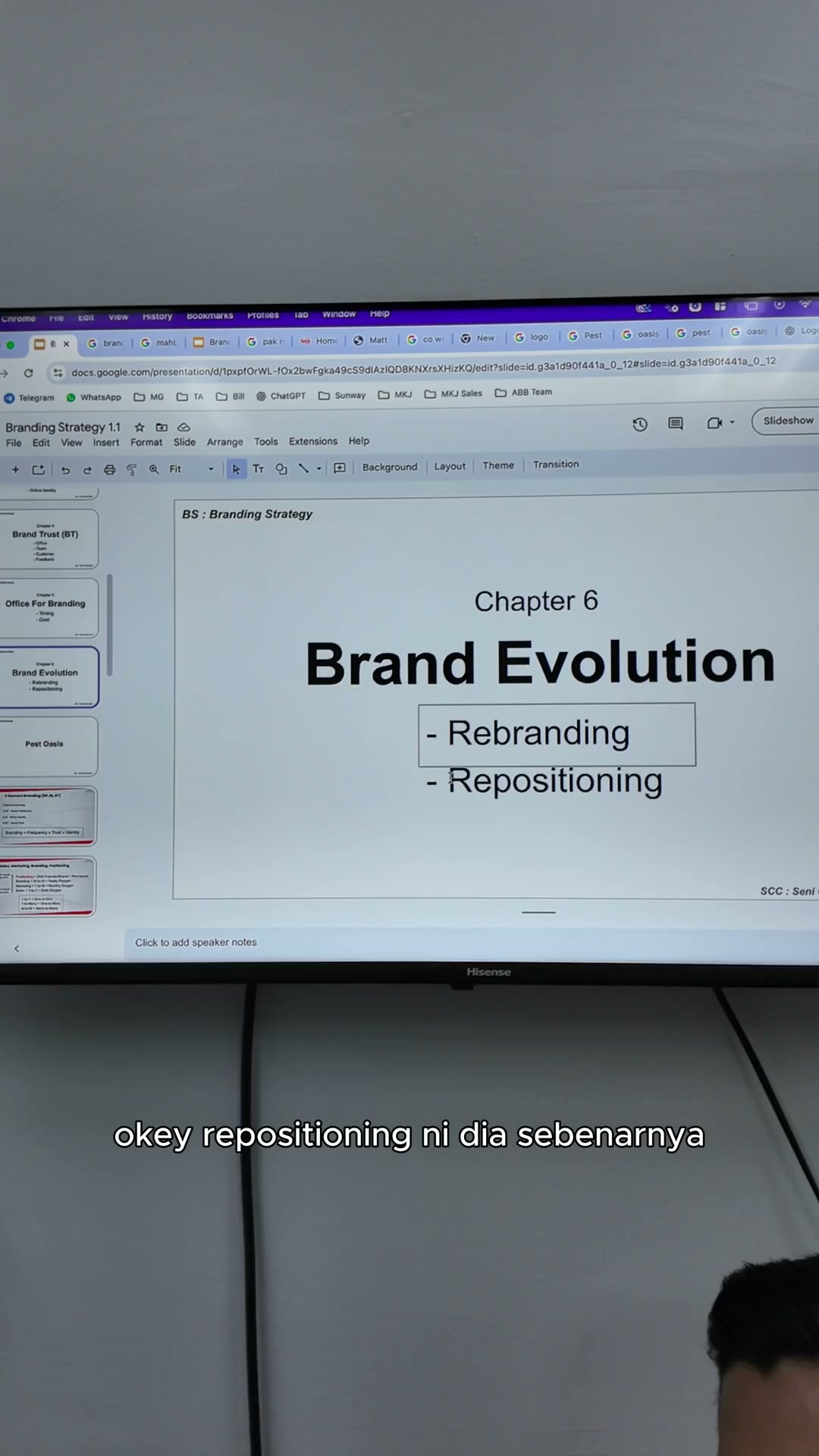Open the macOS Bookmarks menu
Screen dimensions: 819x1456
pos(210,315)
